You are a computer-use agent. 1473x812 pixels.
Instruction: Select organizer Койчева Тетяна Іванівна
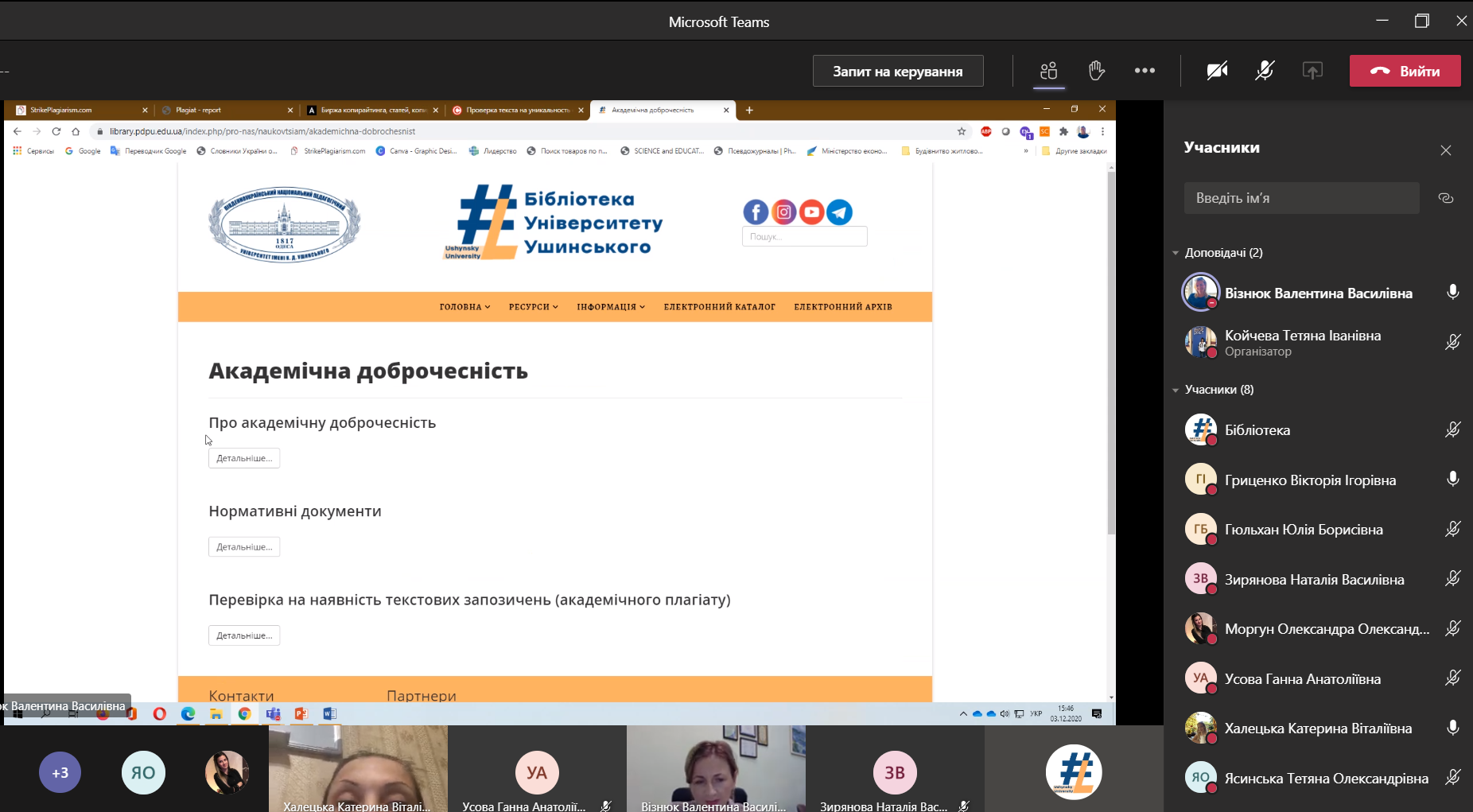1320,343
